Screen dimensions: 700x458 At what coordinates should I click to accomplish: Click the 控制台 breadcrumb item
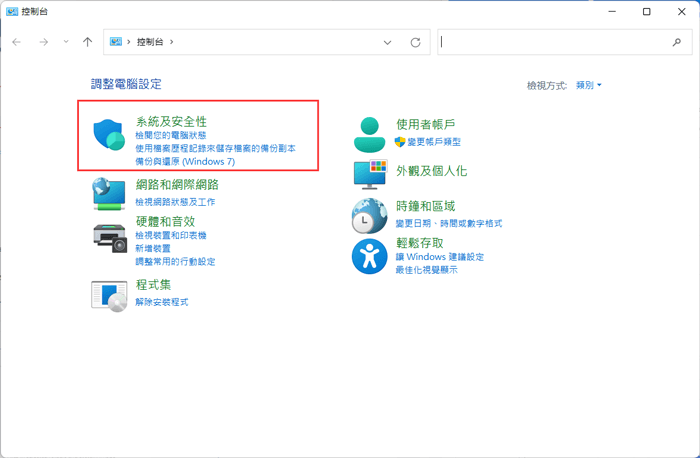click(150, 42)
